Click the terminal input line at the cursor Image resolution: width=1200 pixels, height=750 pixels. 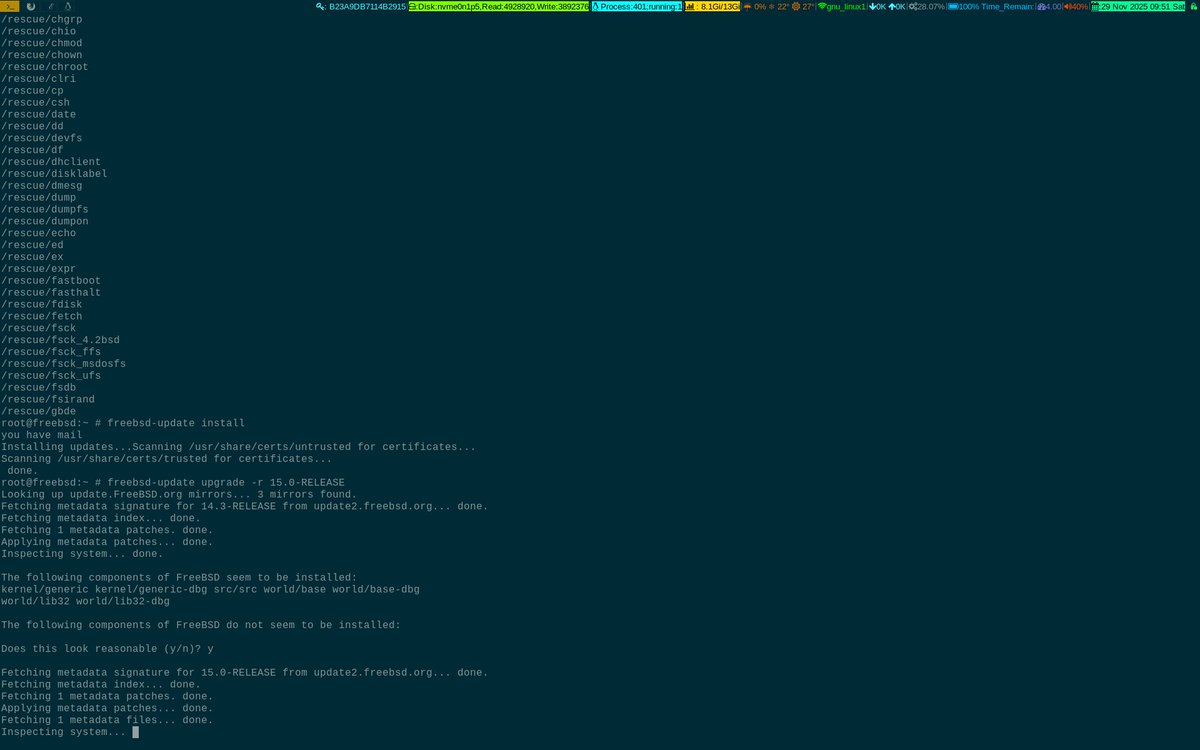[135, 731]
